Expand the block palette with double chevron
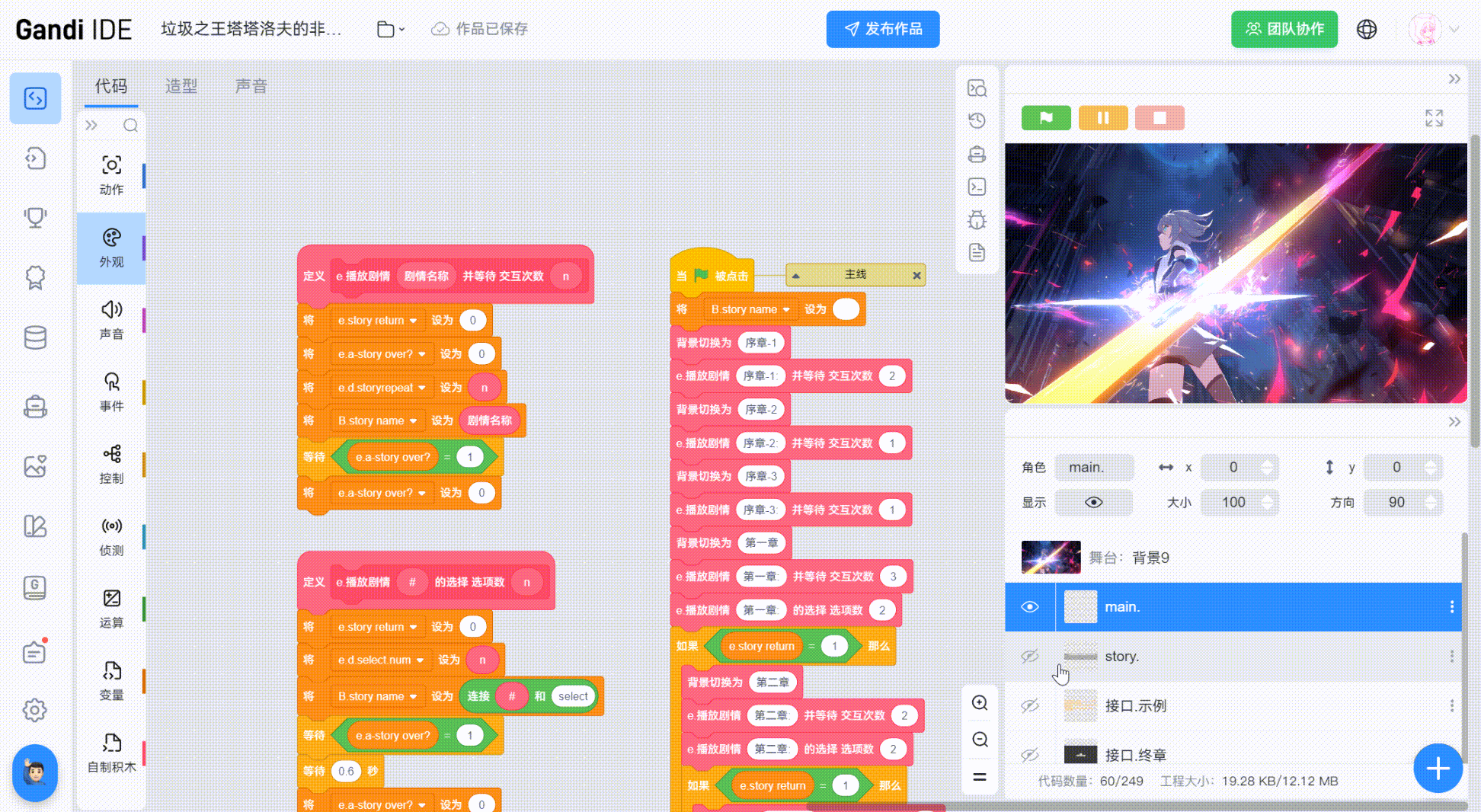 91,125
